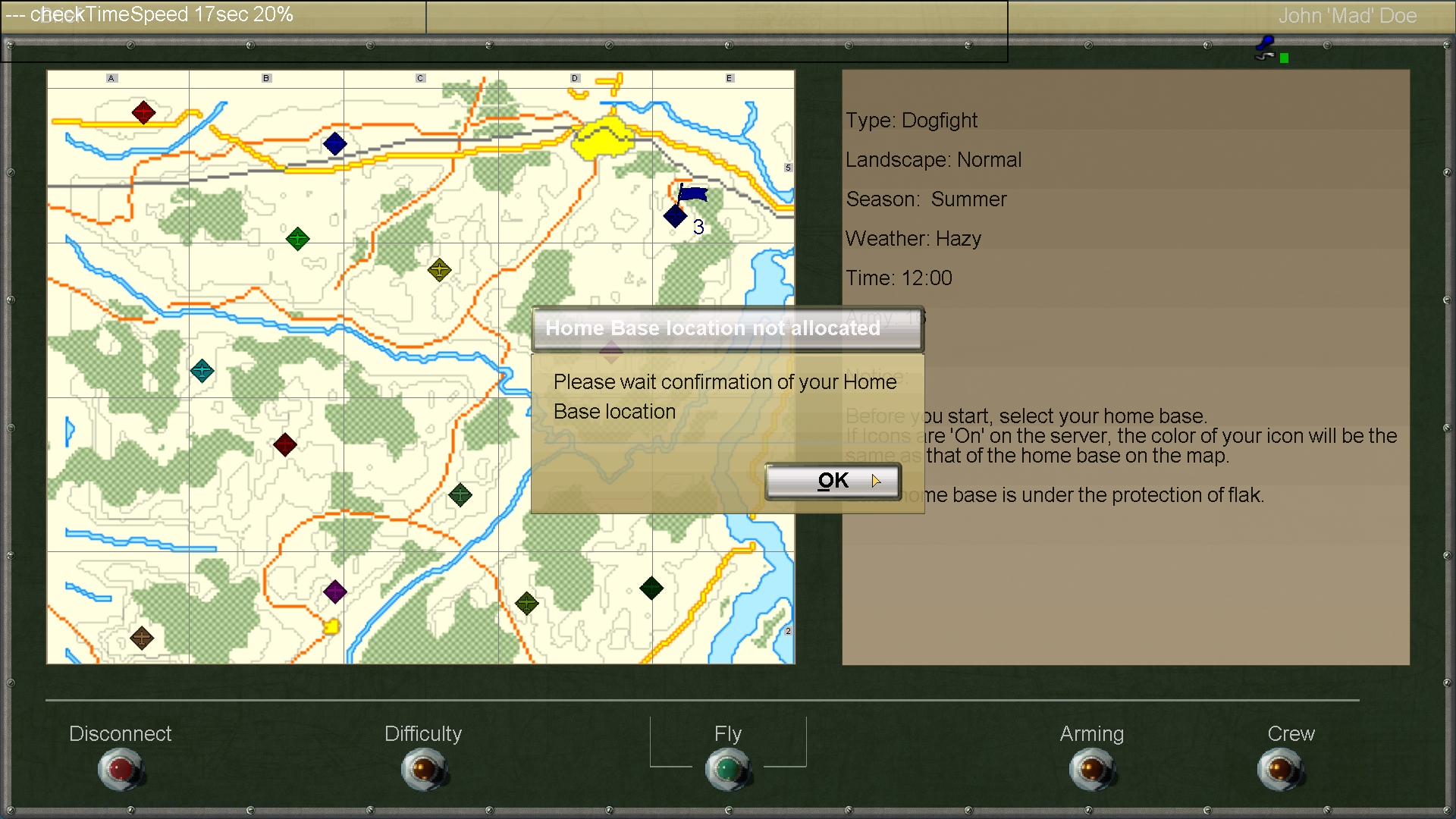Select the navy base with flag
This screenshot has height=819, width=1456.
[x=675, y=216]
